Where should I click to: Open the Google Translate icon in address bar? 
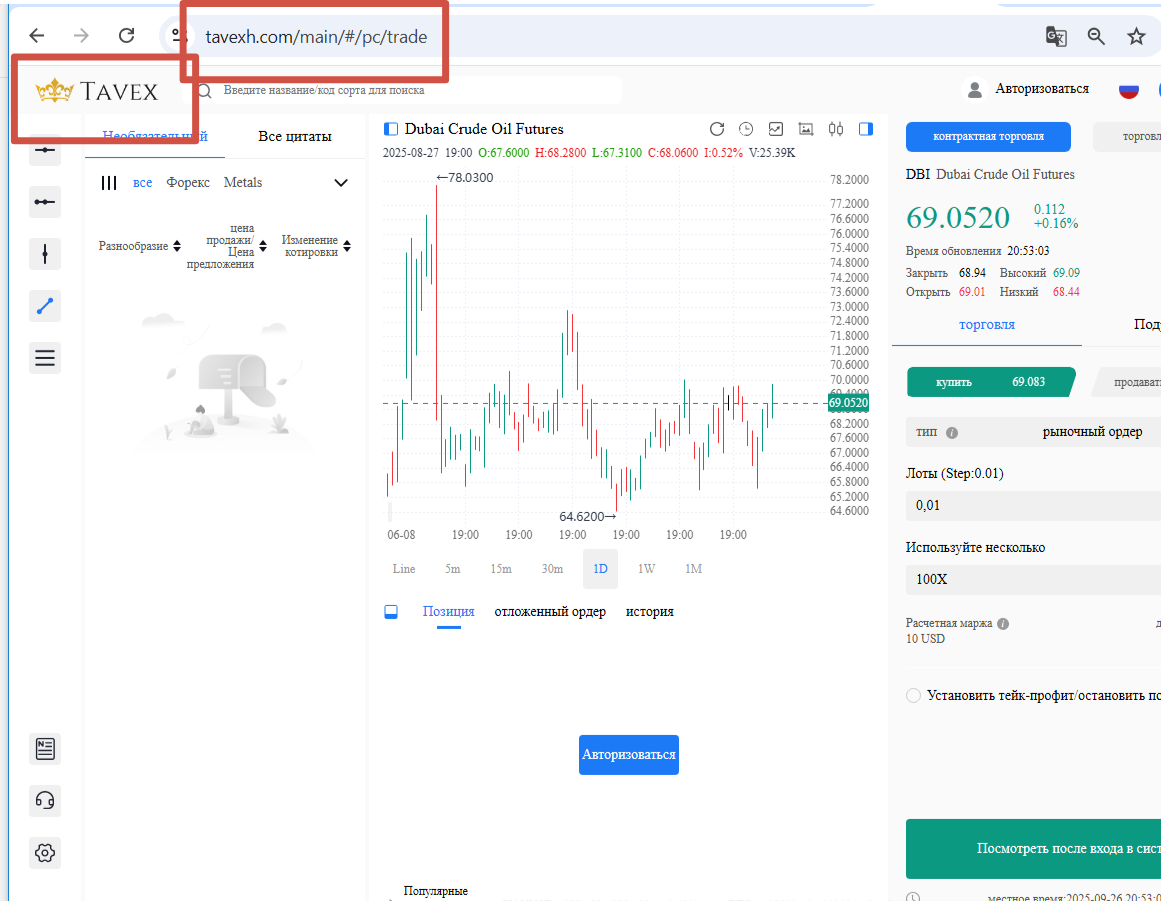click(x=1056, y=36)
